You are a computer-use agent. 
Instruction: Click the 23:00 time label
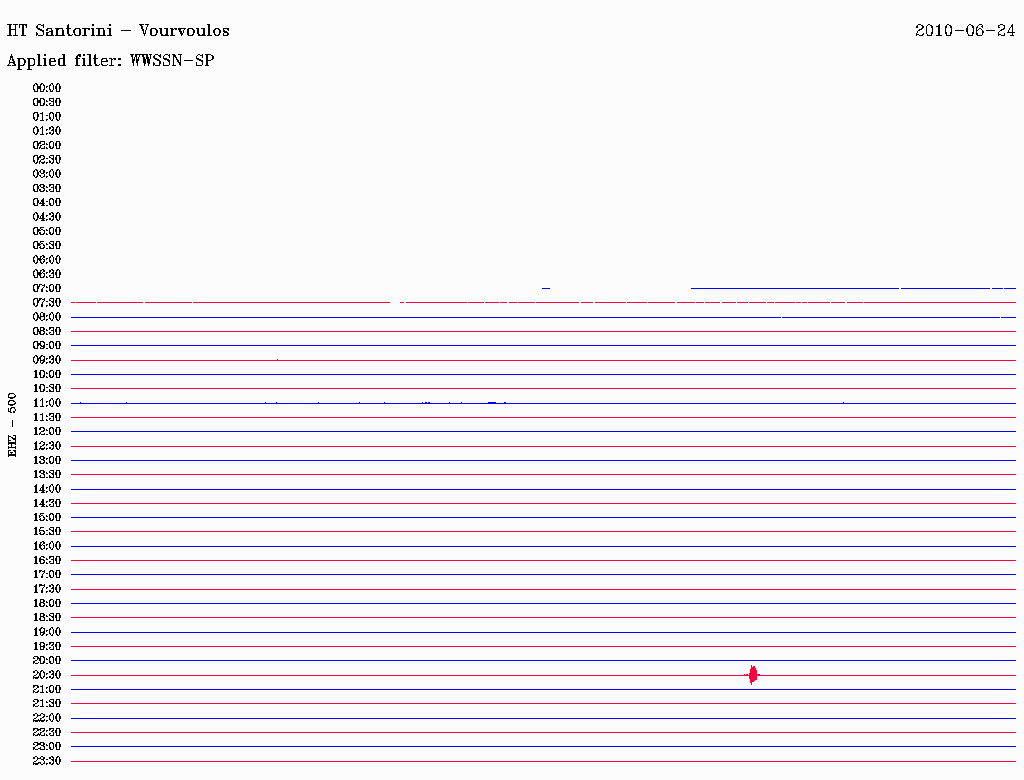(47, 747)
